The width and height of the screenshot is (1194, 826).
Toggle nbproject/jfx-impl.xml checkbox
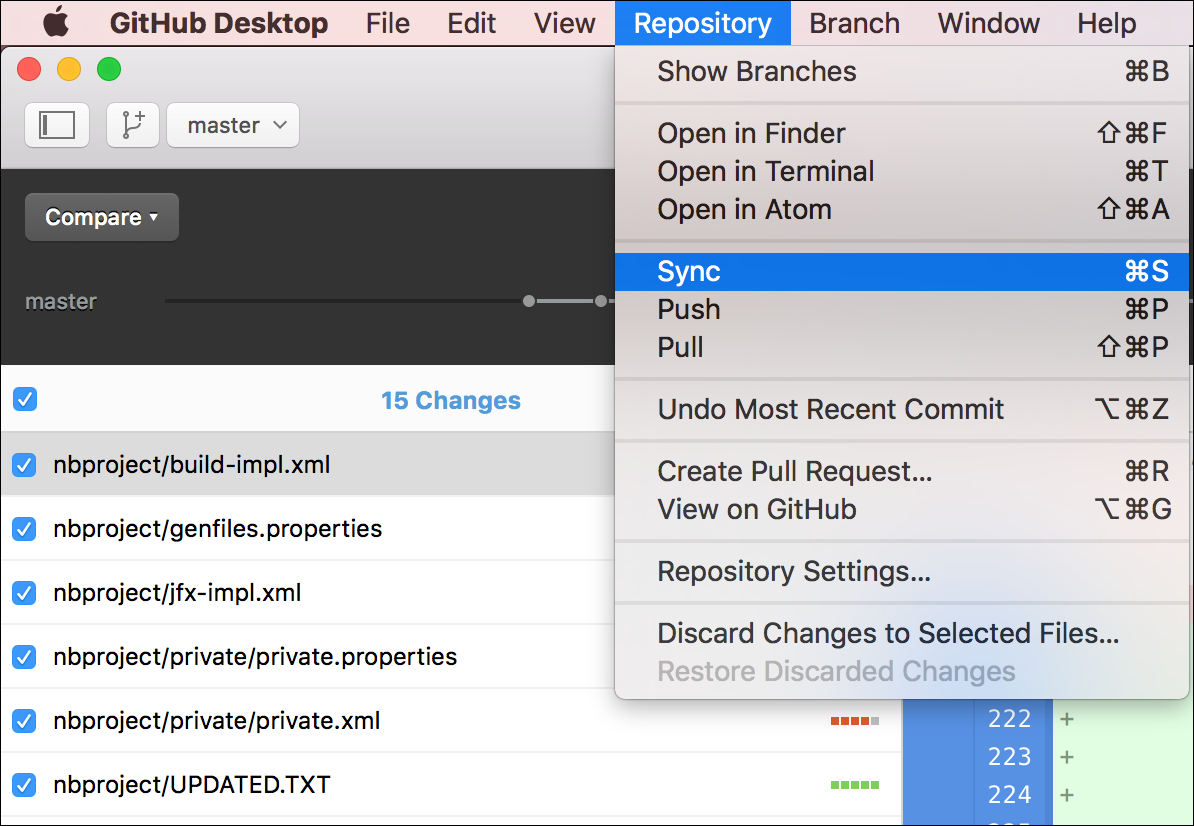coord(25,592)
